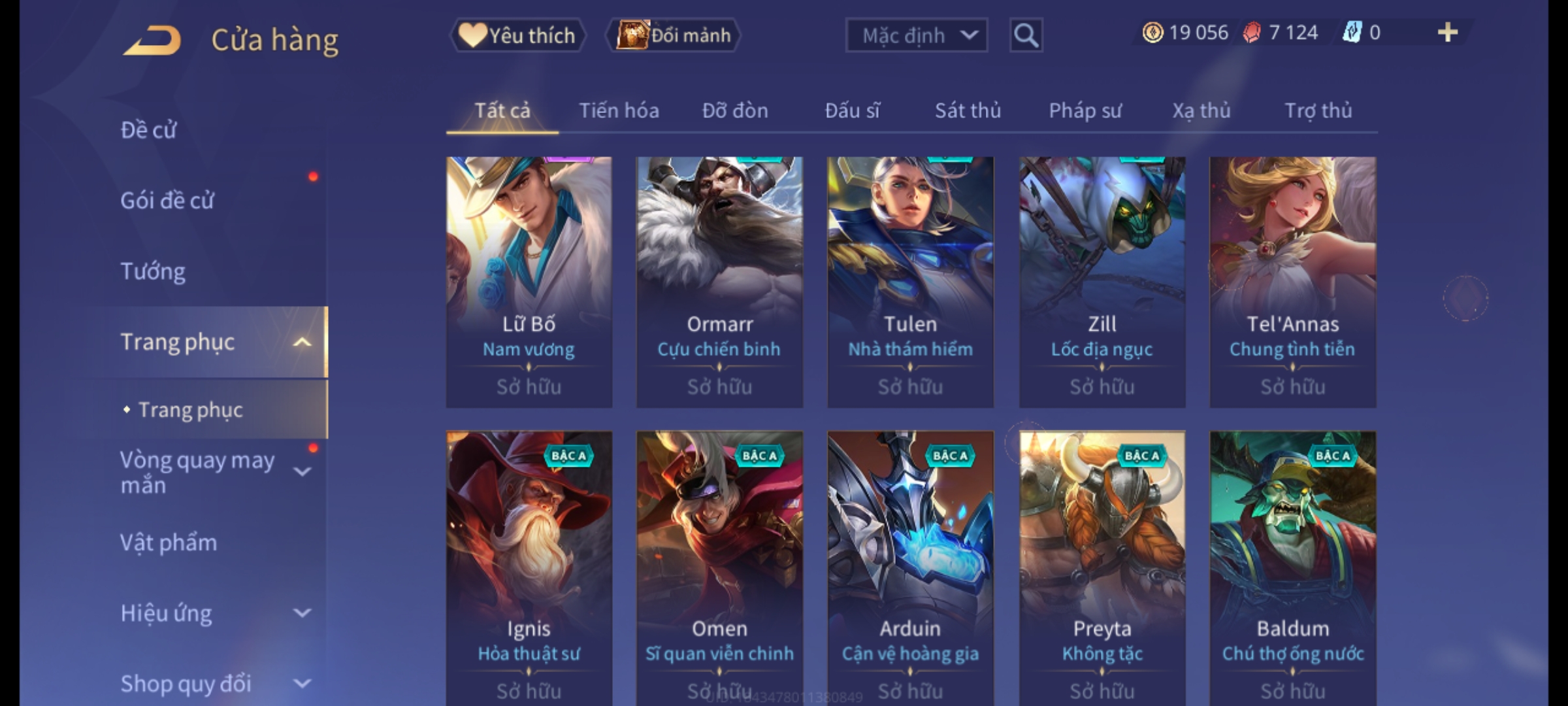Select the Tiến hóa tab
1568x706 pixels.
619,110
